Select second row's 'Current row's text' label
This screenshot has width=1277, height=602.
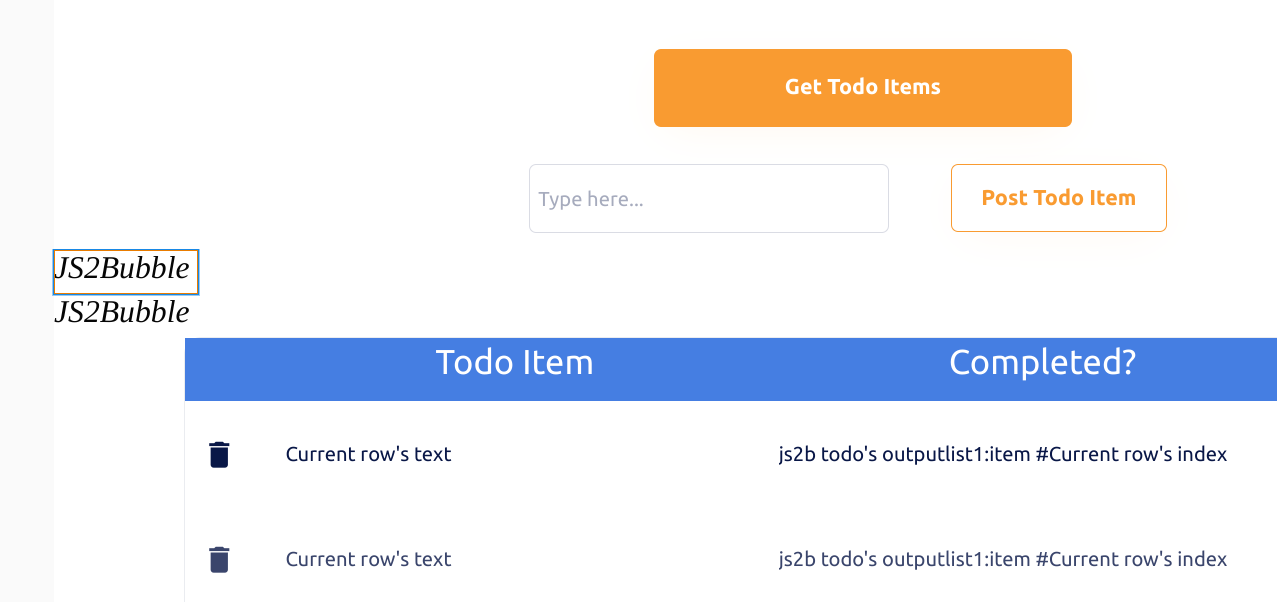(x=368, y=559)
